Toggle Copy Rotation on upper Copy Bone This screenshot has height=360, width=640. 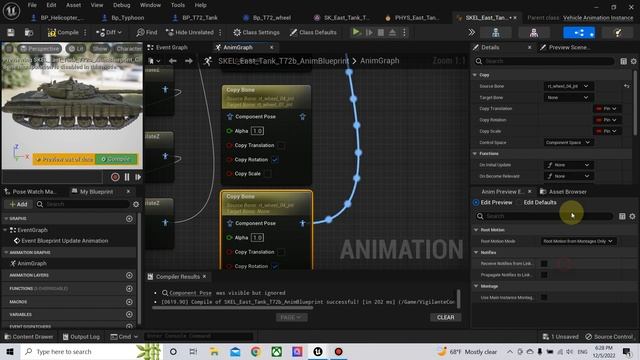pos(275,160)
